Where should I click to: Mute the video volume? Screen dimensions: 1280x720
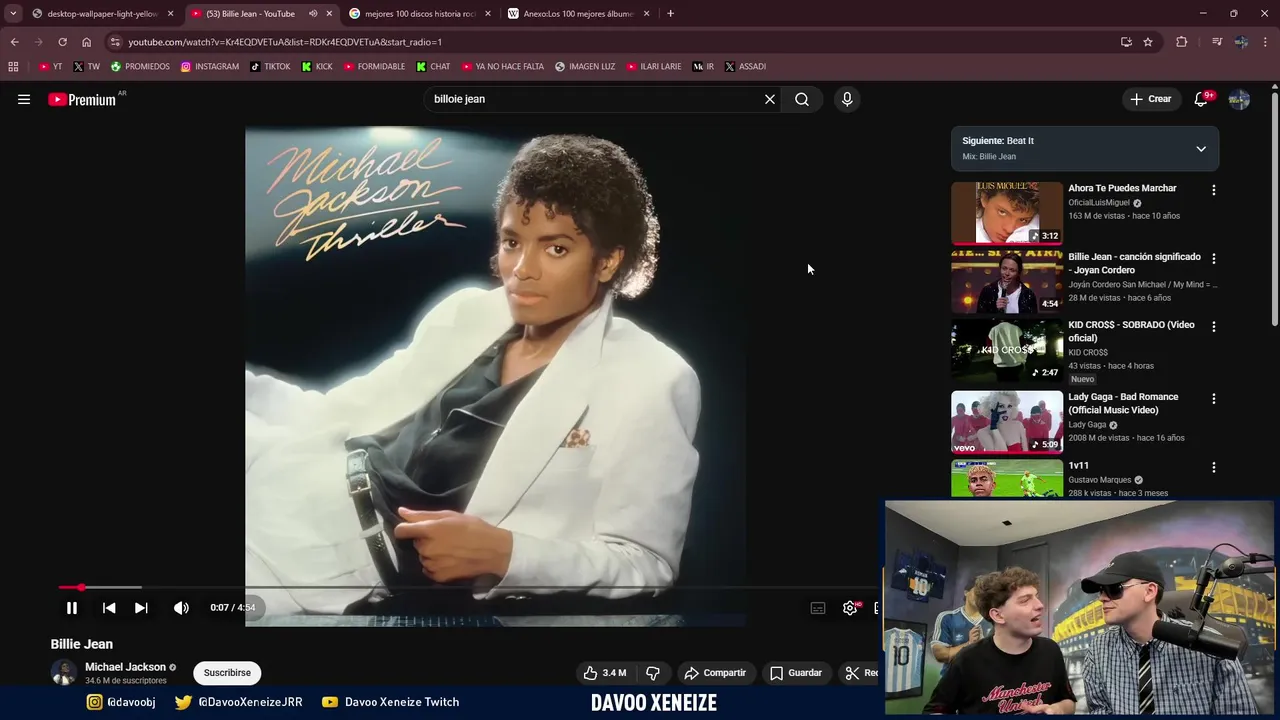tap(181, 607)
